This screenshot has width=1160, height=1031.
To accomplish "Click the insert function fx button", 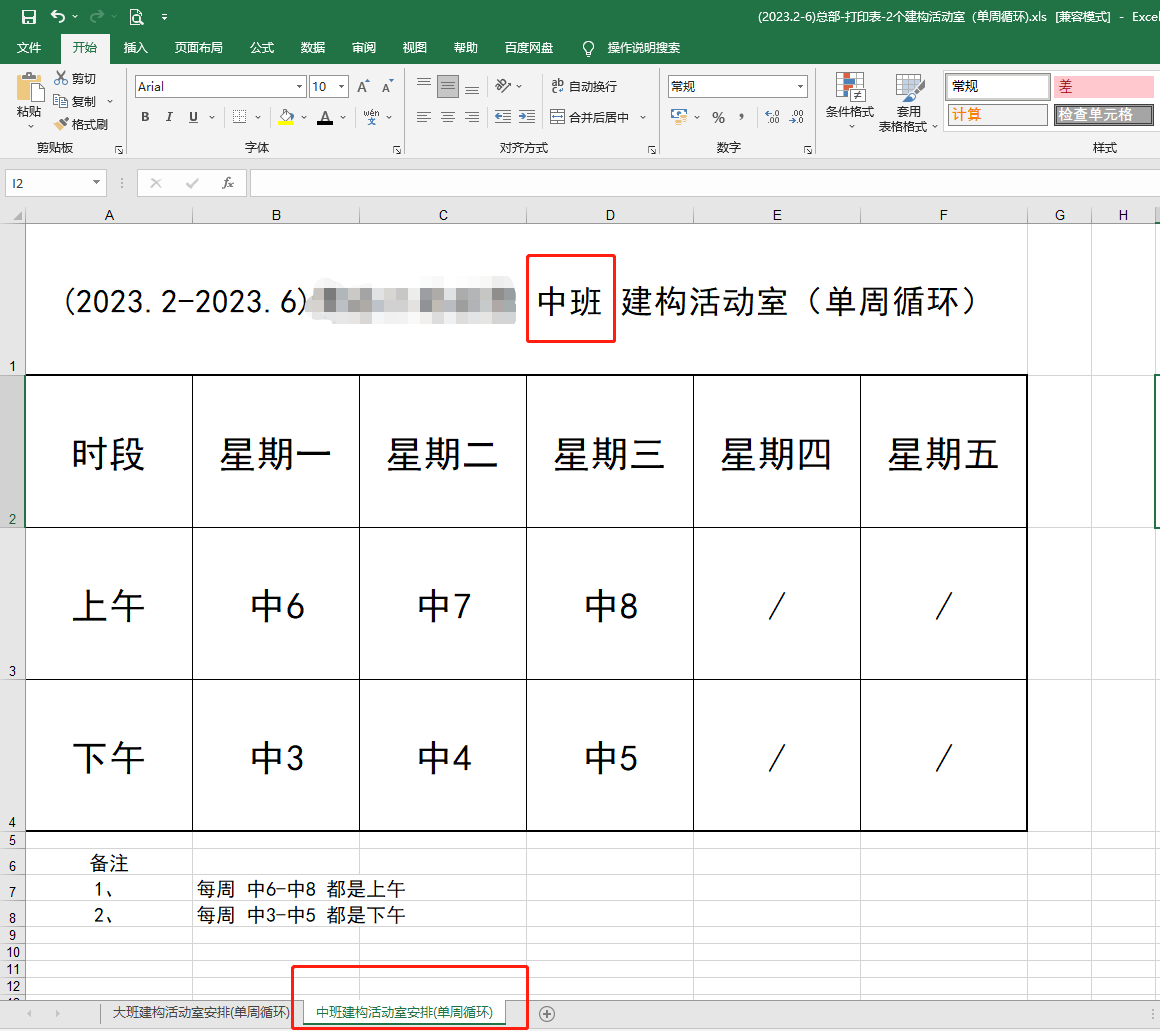I will [x=228, y=183].
